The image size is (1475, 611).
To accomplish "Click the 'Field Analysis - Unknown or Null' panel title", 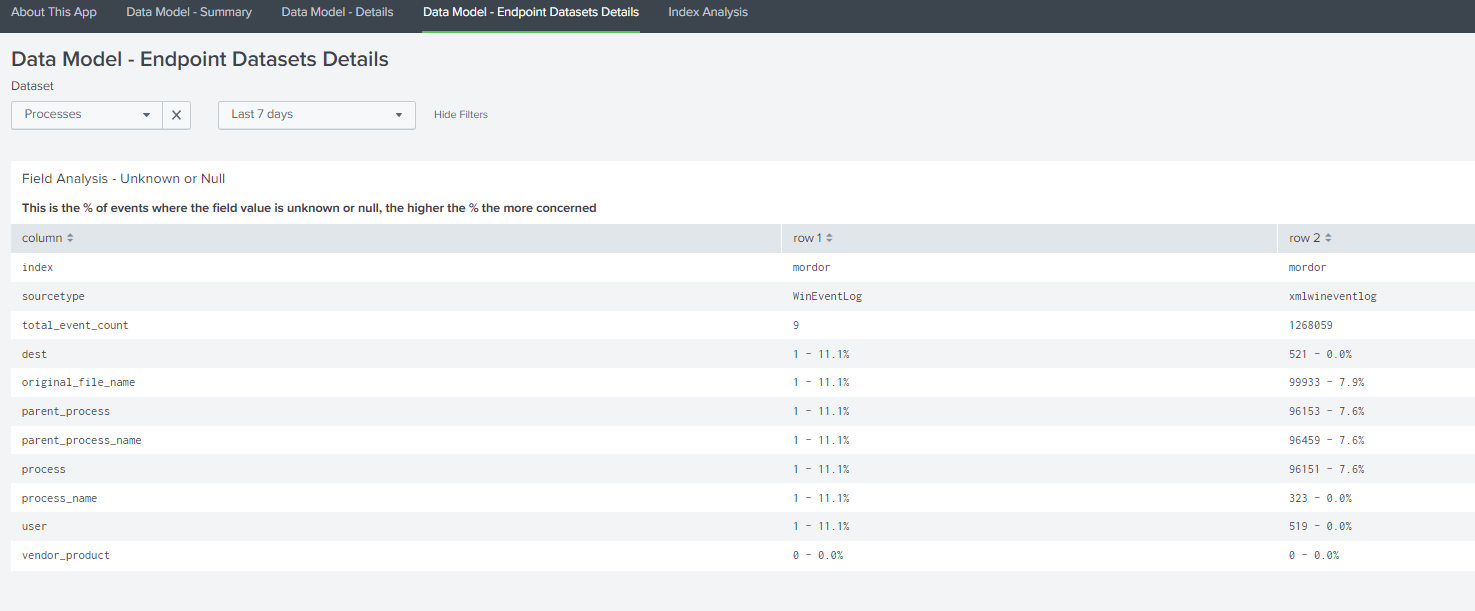I will (124, 179).
